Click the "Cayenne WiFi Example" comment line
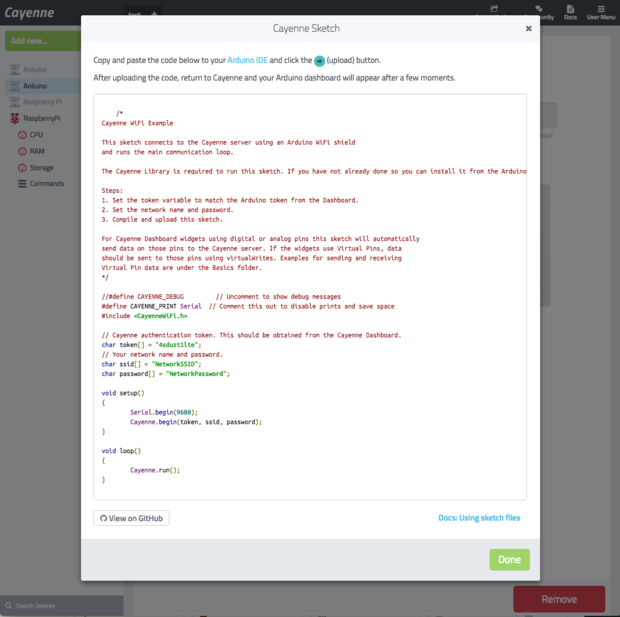 coord(137,123)
